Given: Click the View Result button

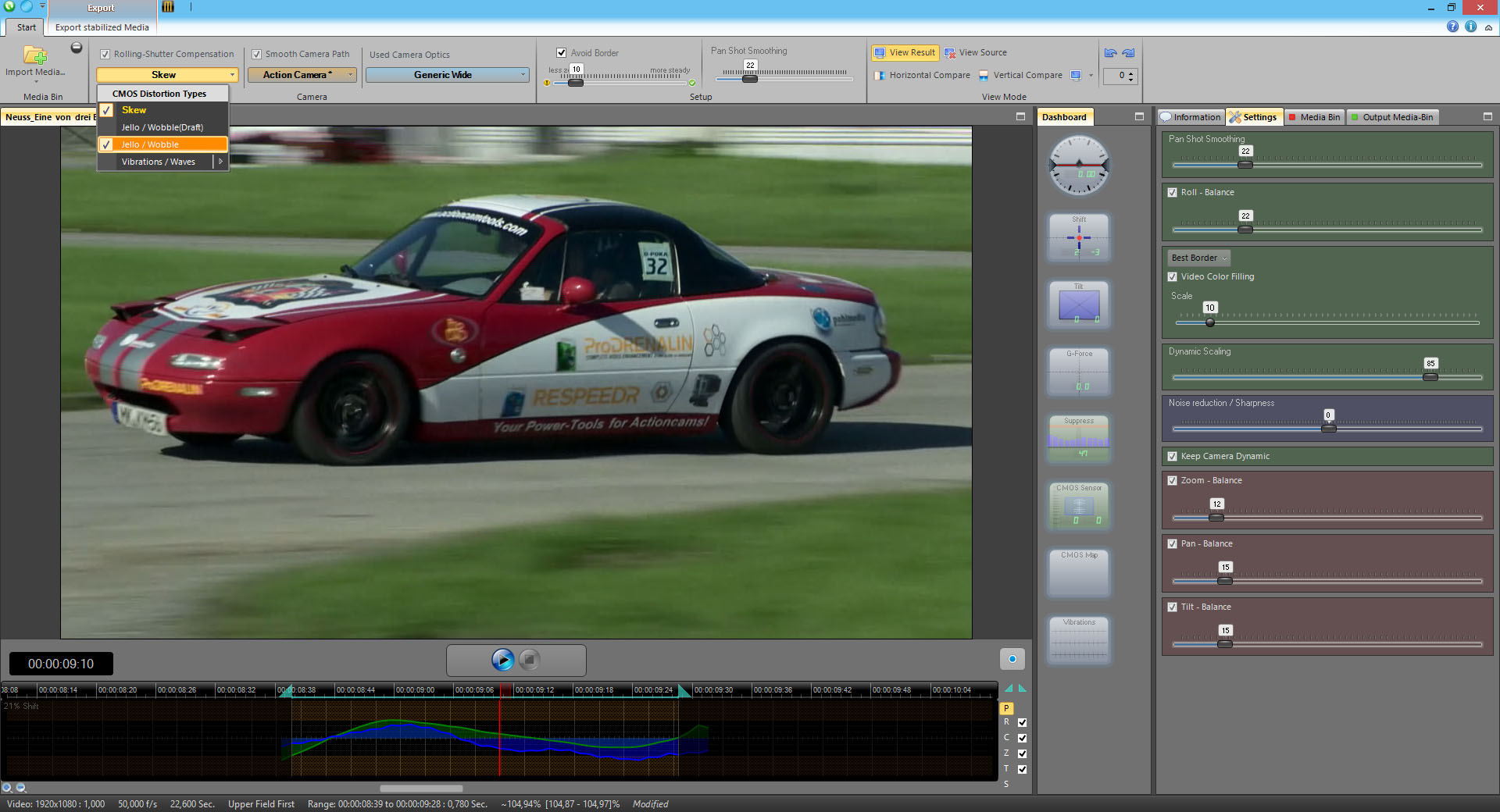Looking at the screenshot, I should coord(905,52).
